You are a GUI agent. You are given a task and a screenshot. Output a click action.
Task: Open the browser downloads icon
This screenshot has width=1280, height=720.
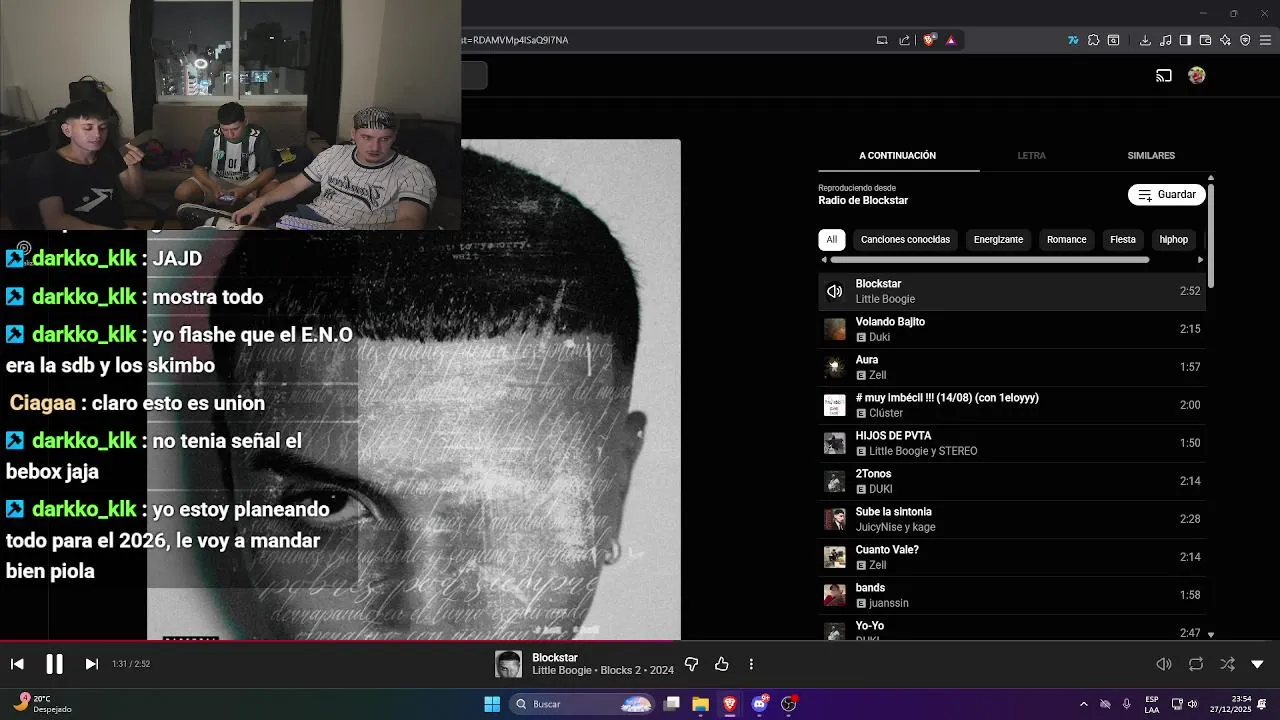(1145, 40)
